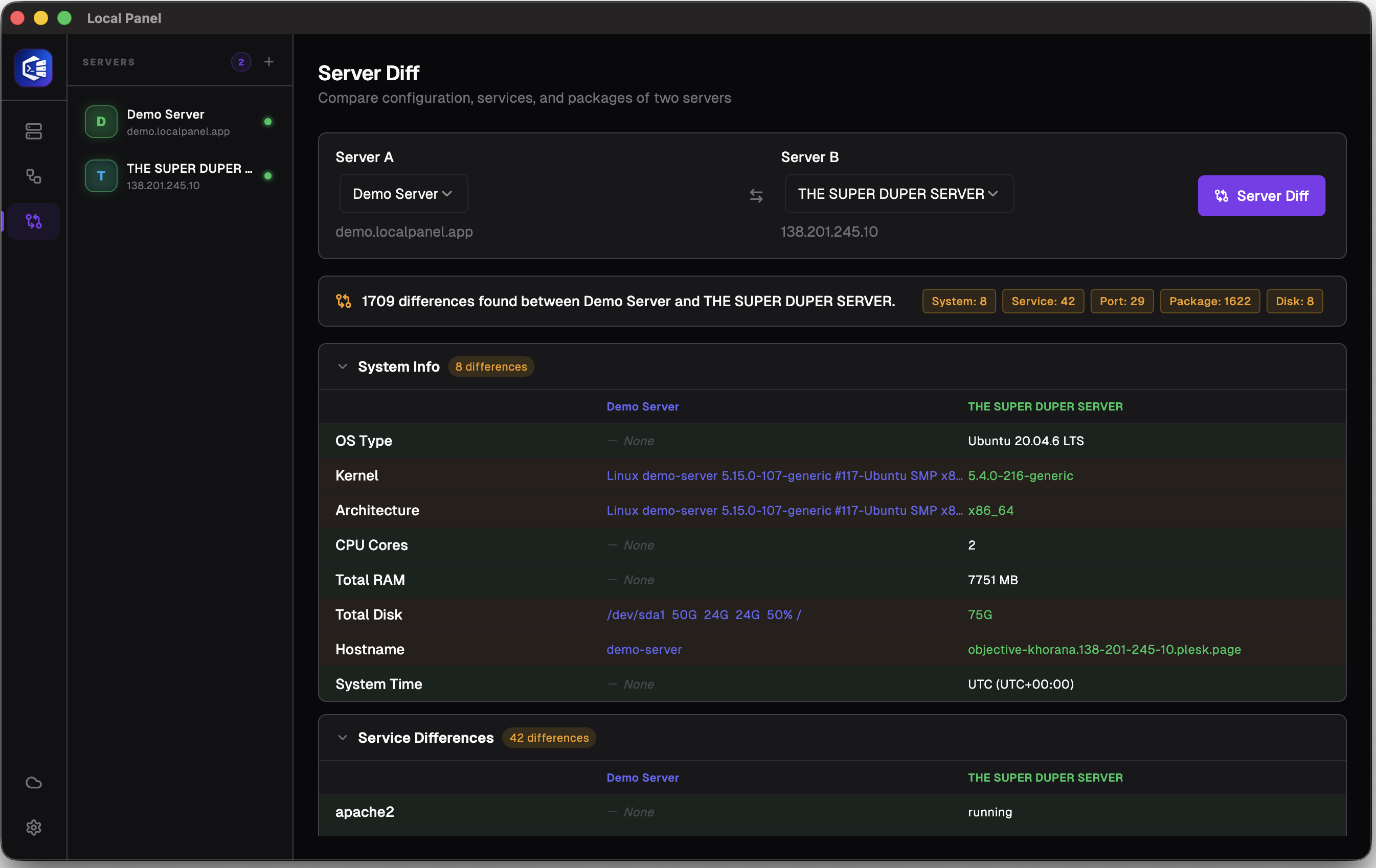1376x868 pixels.
Task: Click the Architecture row label
Action: coord(377,510)
